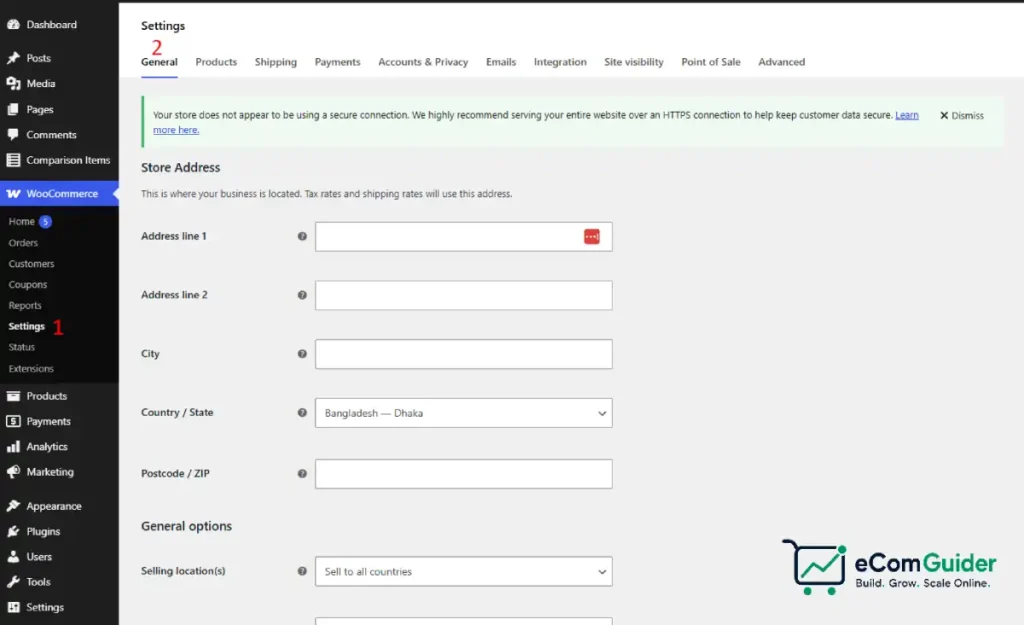
Task: Open WooCommerce Home submenu item
Action: point(22,221)
